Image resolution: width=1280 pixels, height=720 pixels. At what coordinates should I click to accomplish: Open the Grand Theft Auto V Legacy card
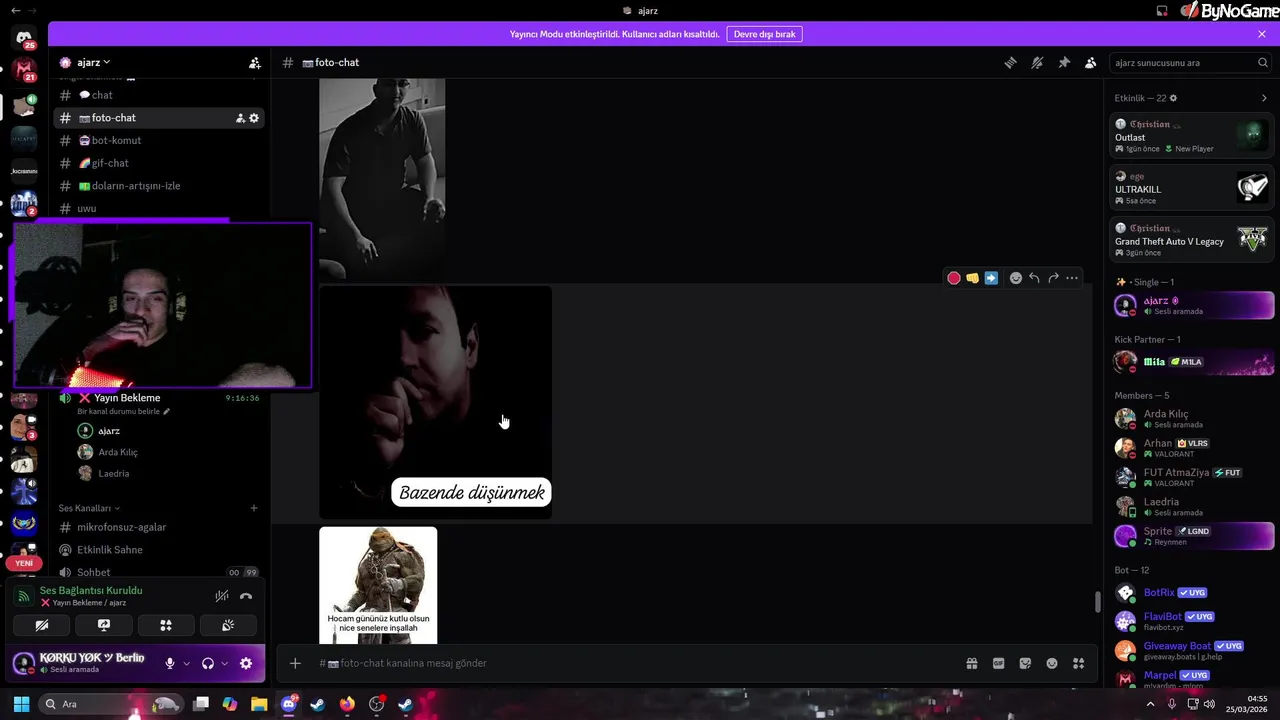point(1192,239)
